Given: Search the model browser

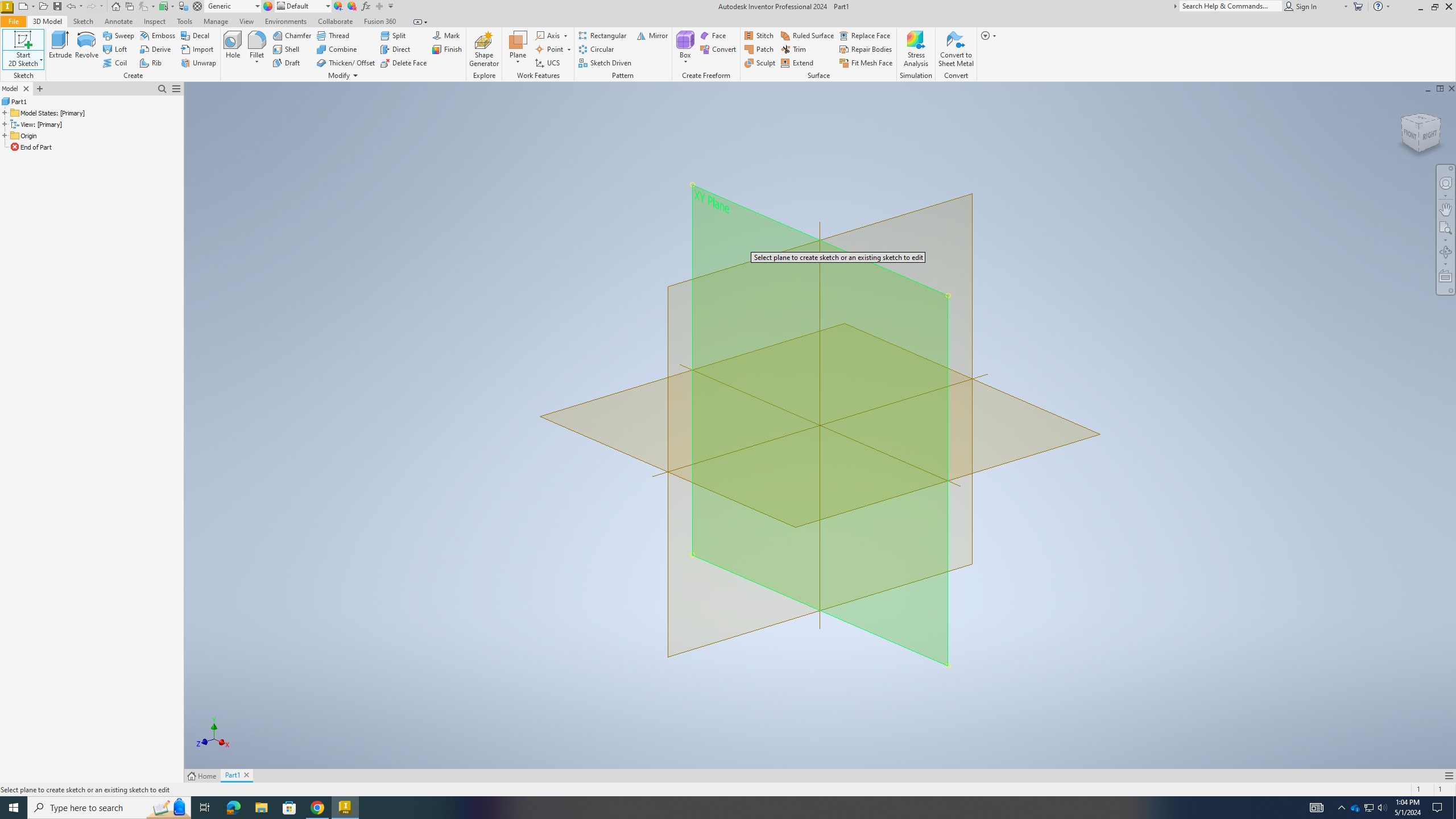Looking at the screenshot, I should tap(162, 89).
